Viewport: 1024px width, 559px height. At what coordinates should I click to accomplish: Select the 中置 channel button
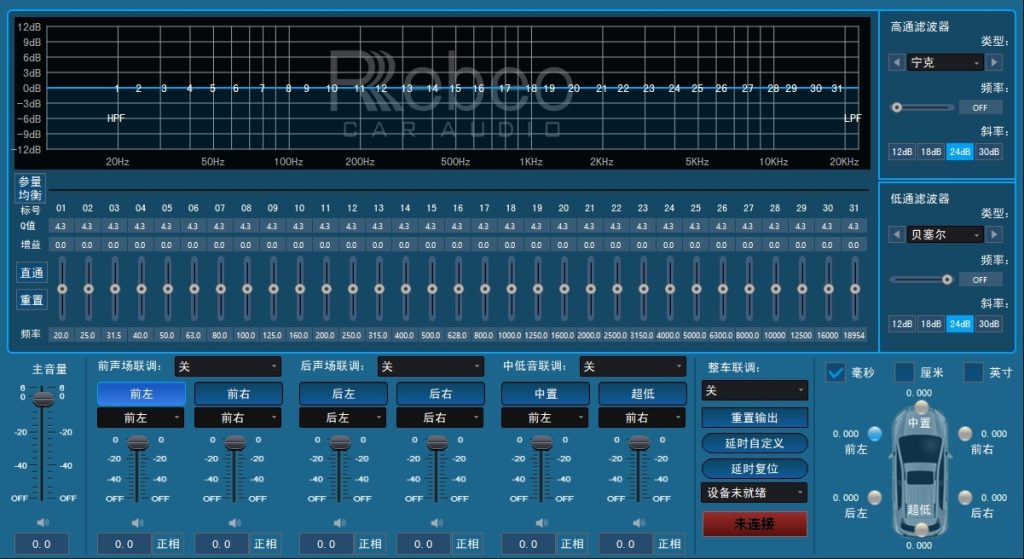pos(545,394)
